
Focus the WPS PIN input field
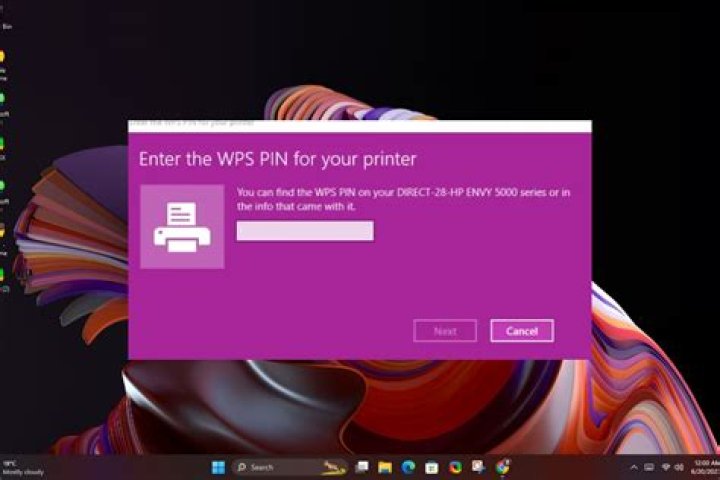pyautogui.click(x=305, y=231)
